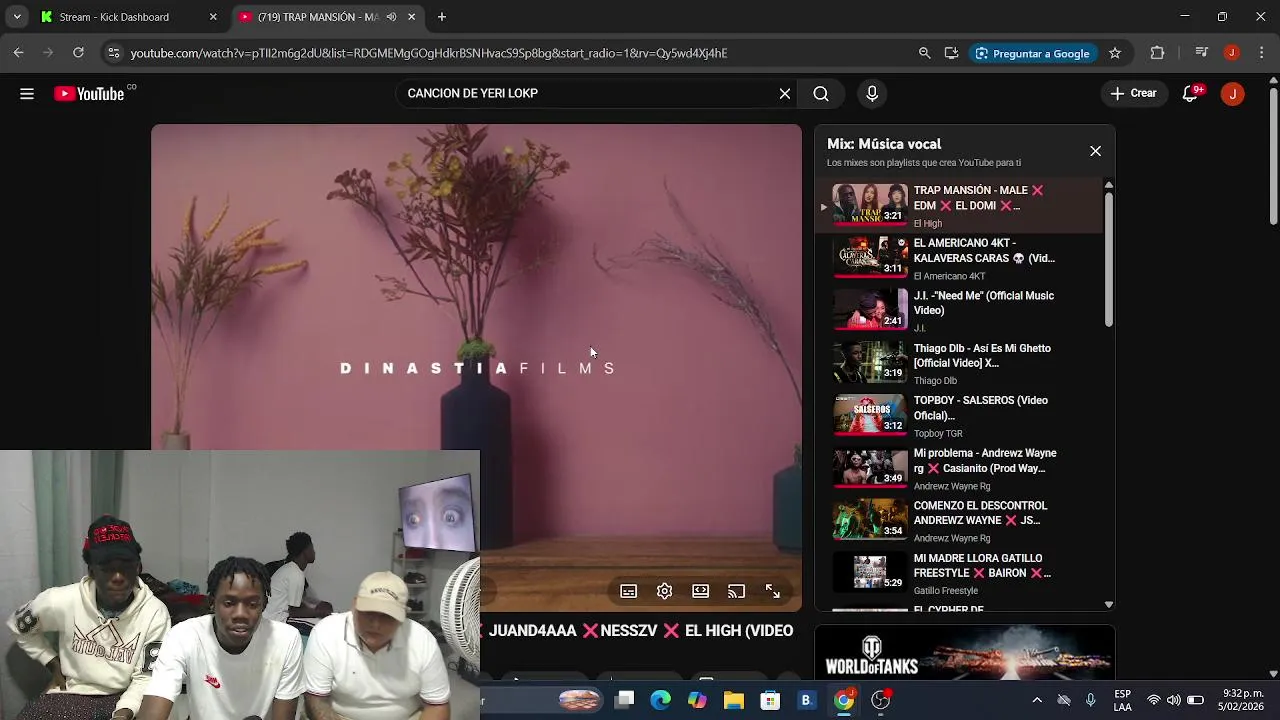This screenshot has height=720, width=1280.
Task: Open the video player settings gear
Action: (664, 591)
